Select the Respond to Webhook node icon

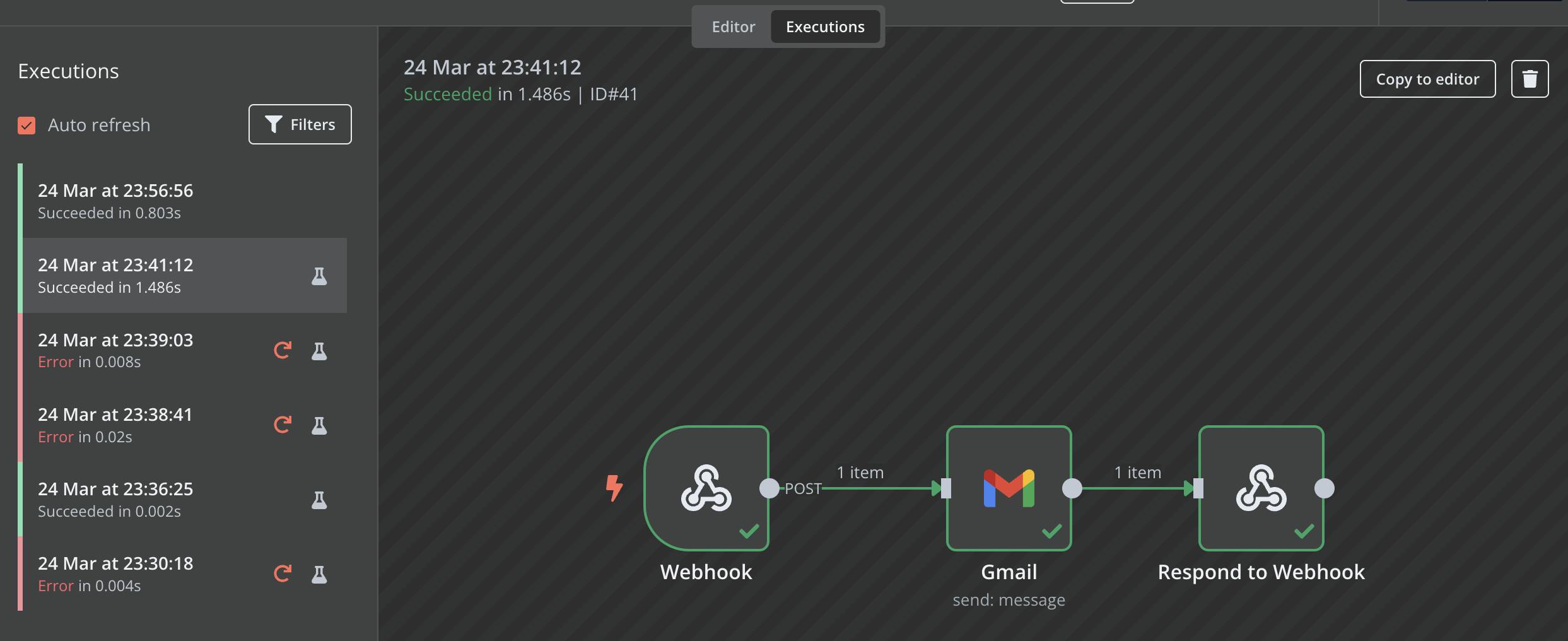[1261, 488]
